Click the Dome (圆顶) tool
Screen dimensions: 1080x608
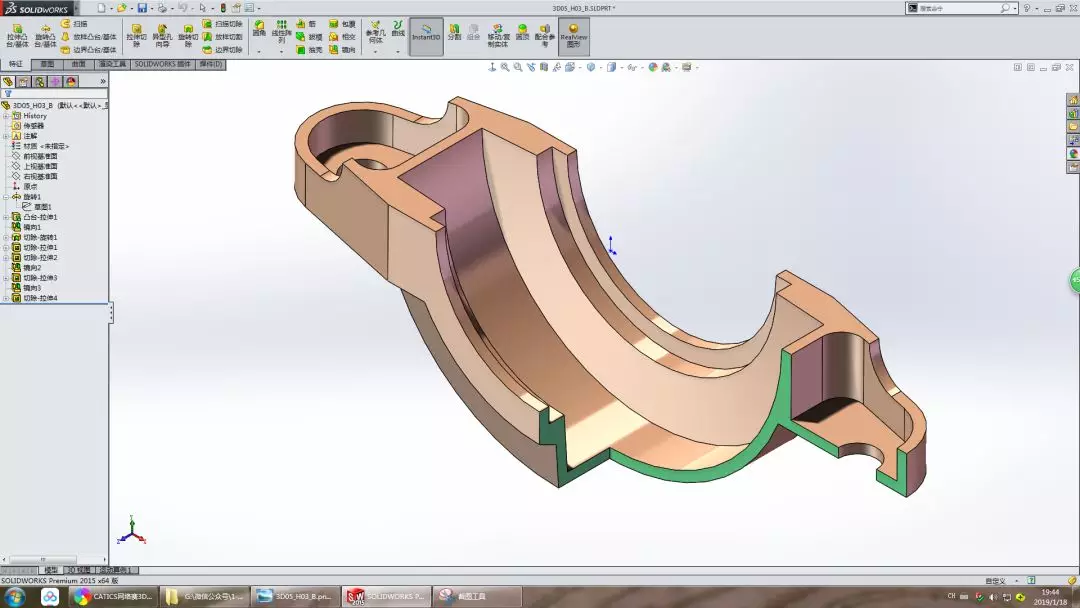coord(523,32)
